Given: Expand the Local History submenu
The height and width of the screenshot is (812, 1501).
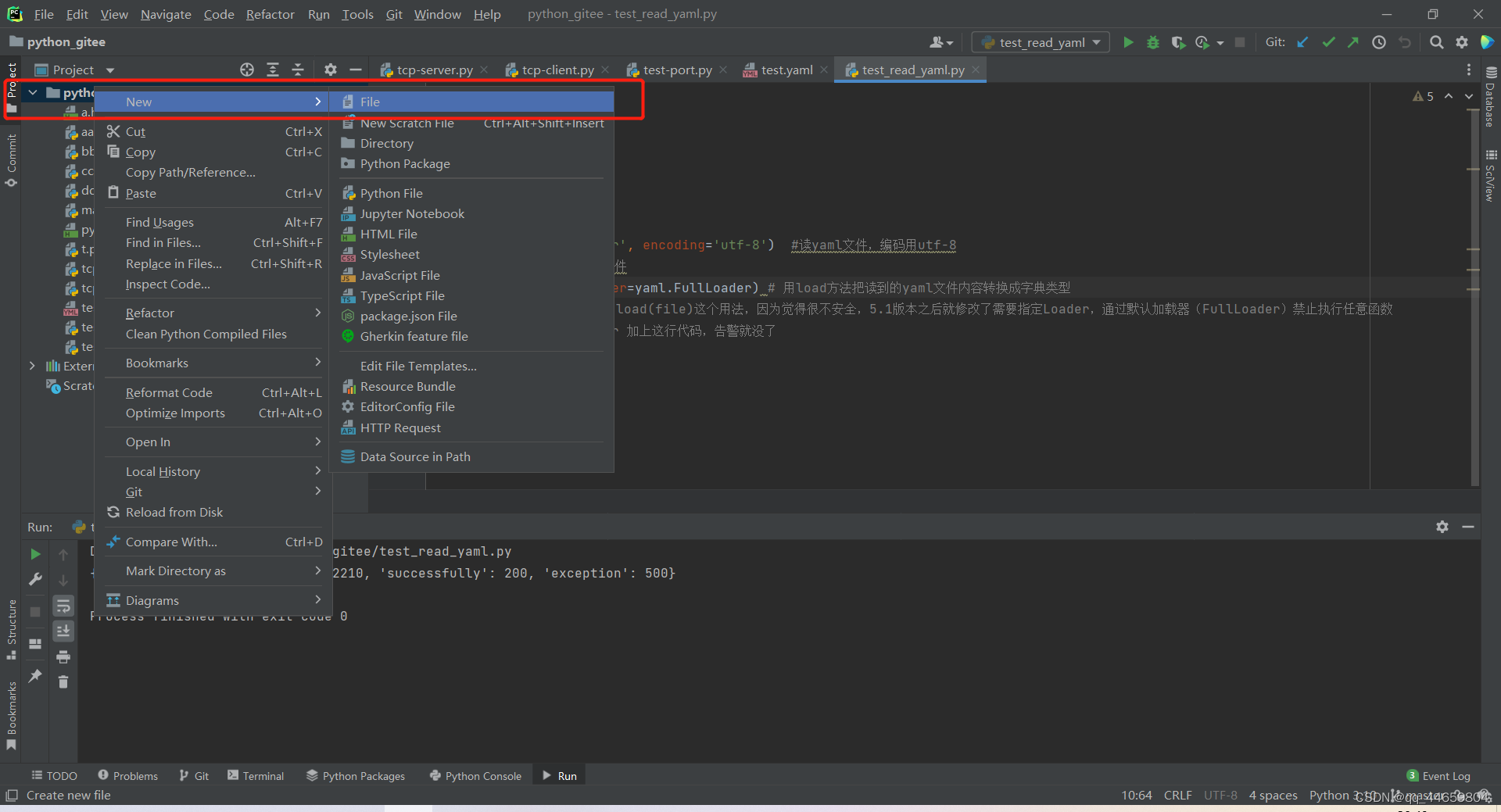Looking at the screenshot, I should click(213, 471).
